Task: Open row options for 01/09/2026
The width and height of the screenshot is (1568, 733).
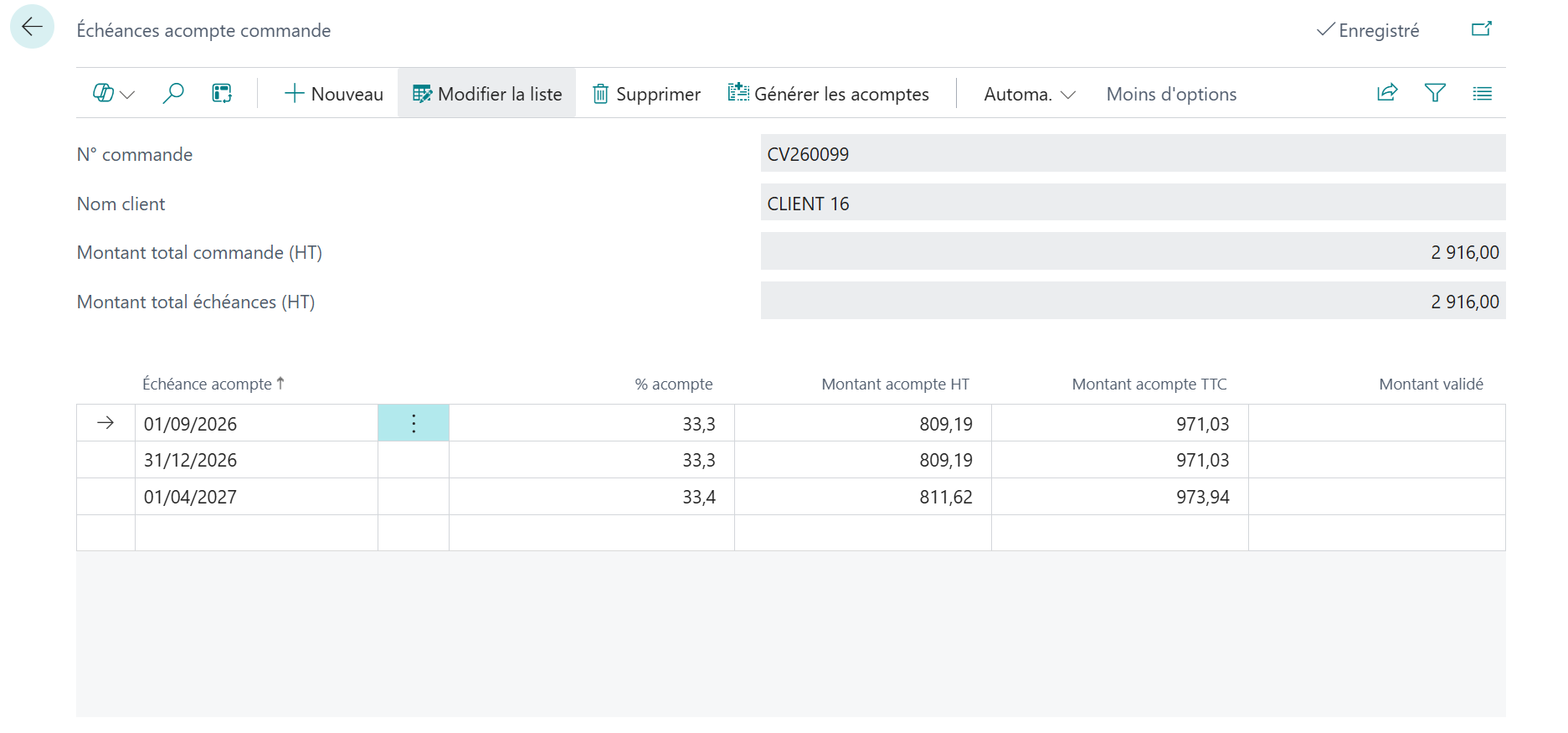Action: point(414,423)
